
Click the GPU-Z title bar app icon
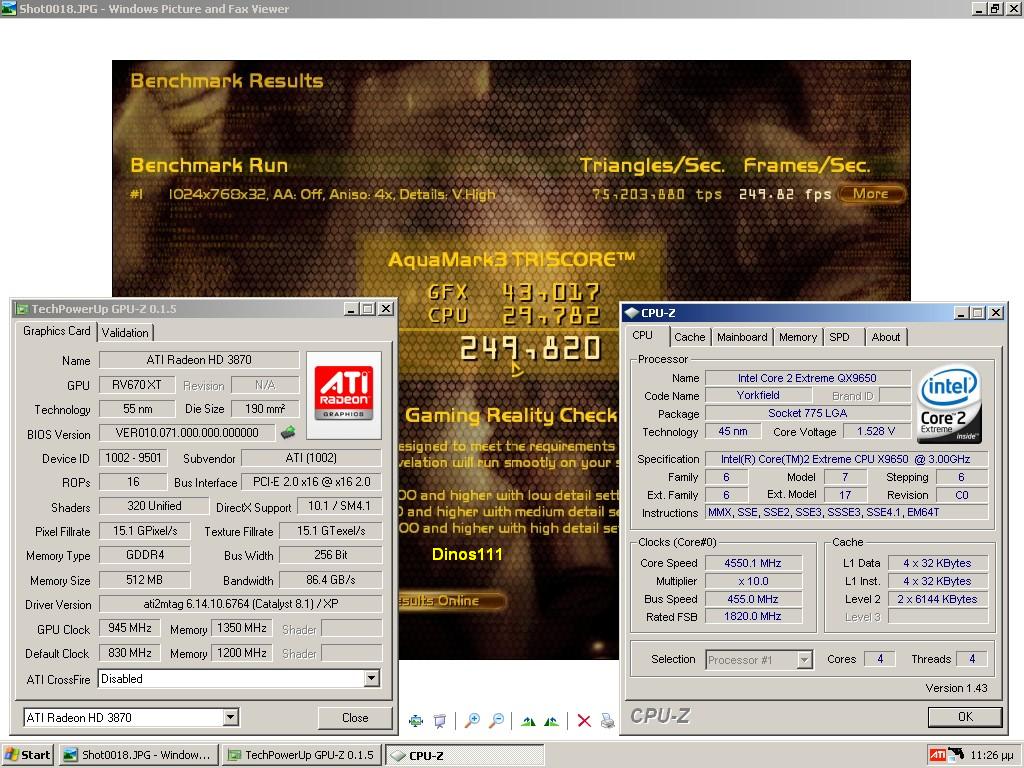(x=22, y=309)
